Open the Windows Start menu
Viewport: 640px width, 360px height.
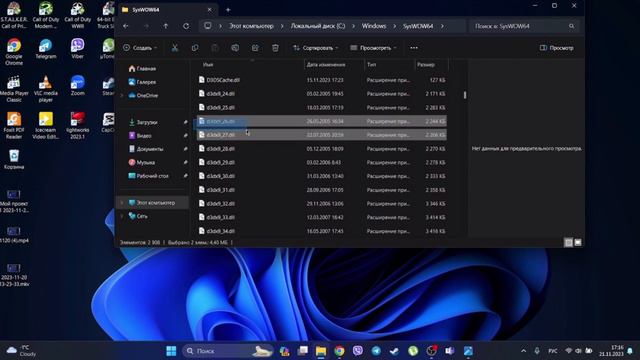171,351
